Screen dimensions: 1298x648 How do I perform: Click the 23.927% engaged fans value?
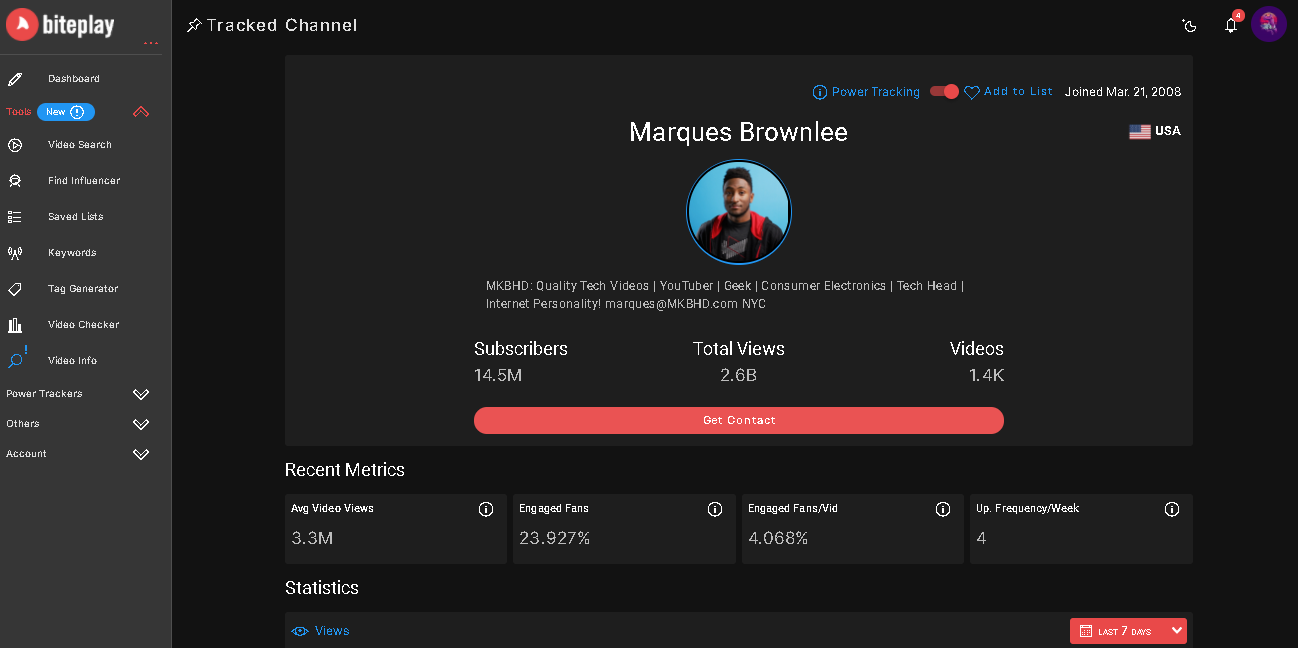(555, 538)
